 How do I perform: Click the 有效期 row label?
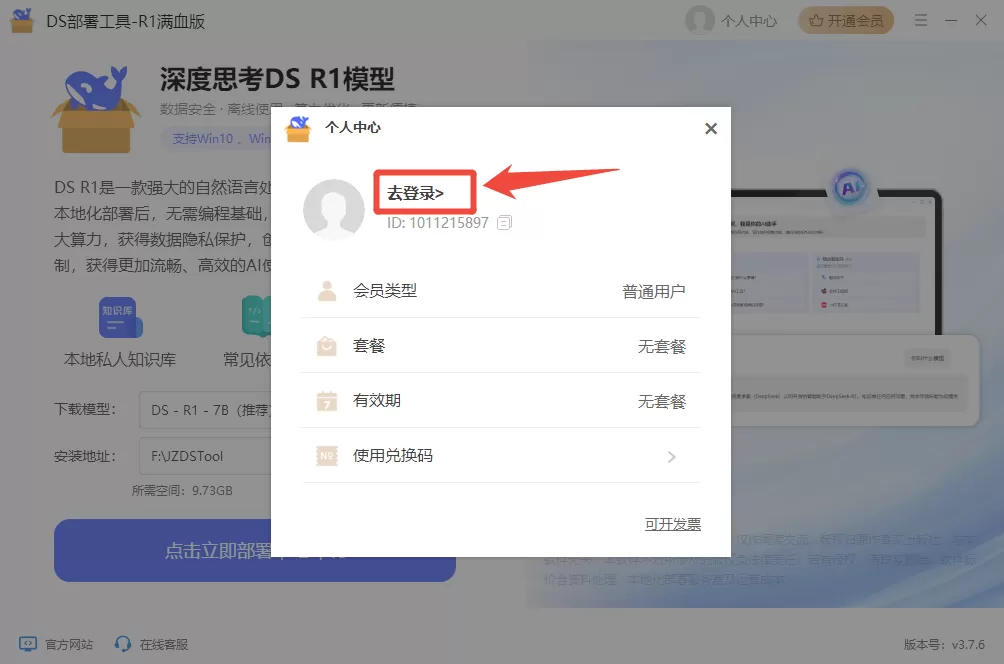pyautogui.click(x=376, y=401)
